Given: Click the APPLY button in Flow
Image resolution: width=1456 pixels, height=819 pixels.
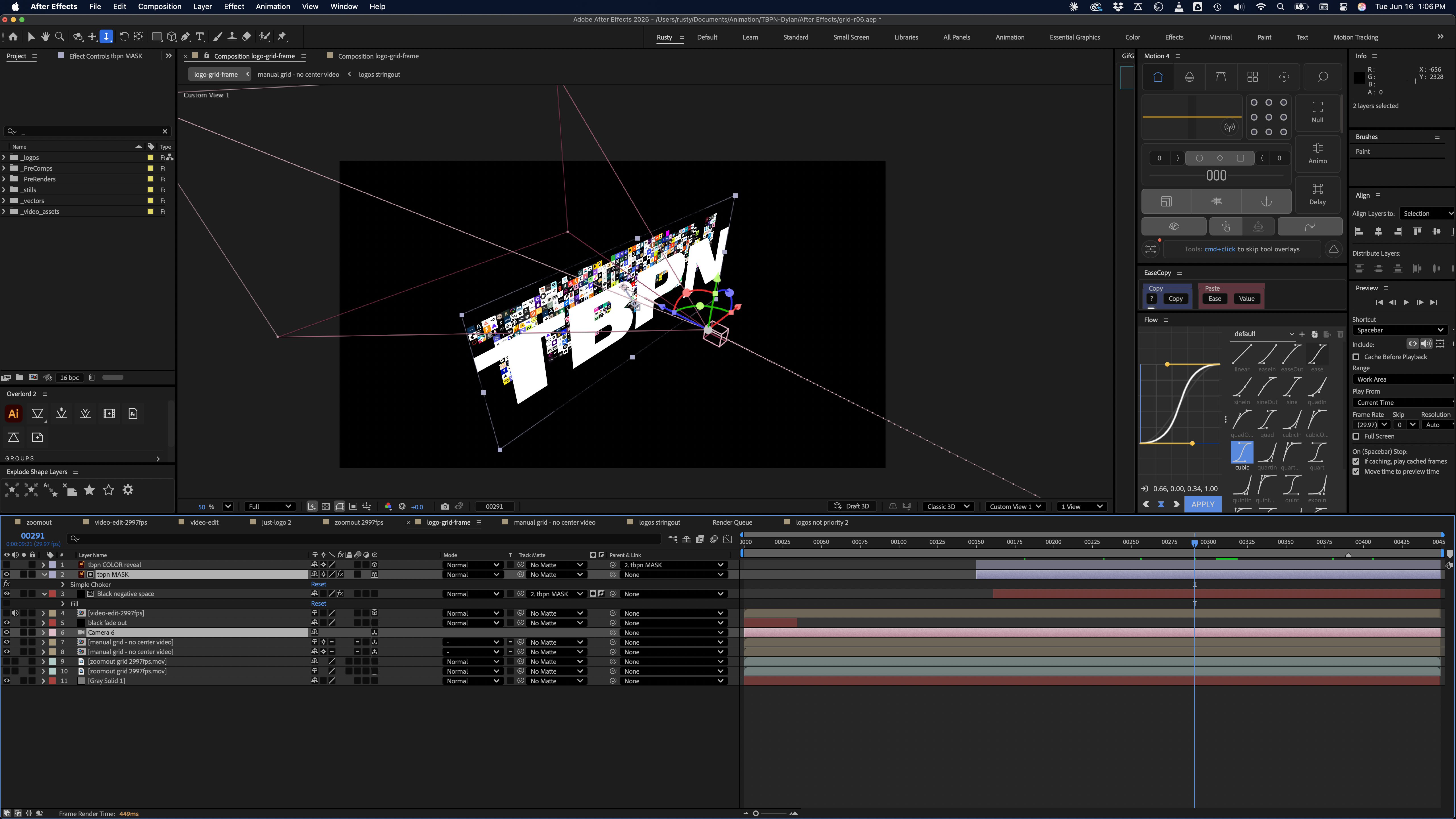Looking at the screenshot, I should [x=1202, y=504].
